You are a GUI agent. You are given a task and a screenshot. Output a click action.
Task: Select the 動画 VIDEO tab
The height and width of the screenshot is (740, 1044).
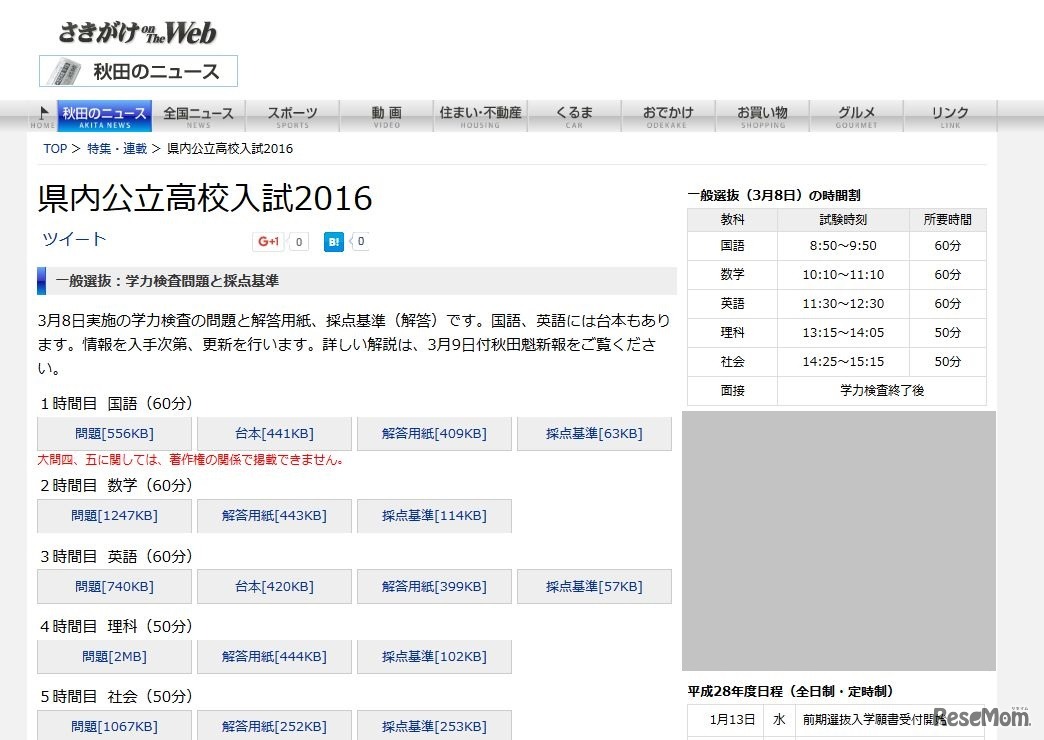point(385,113)
